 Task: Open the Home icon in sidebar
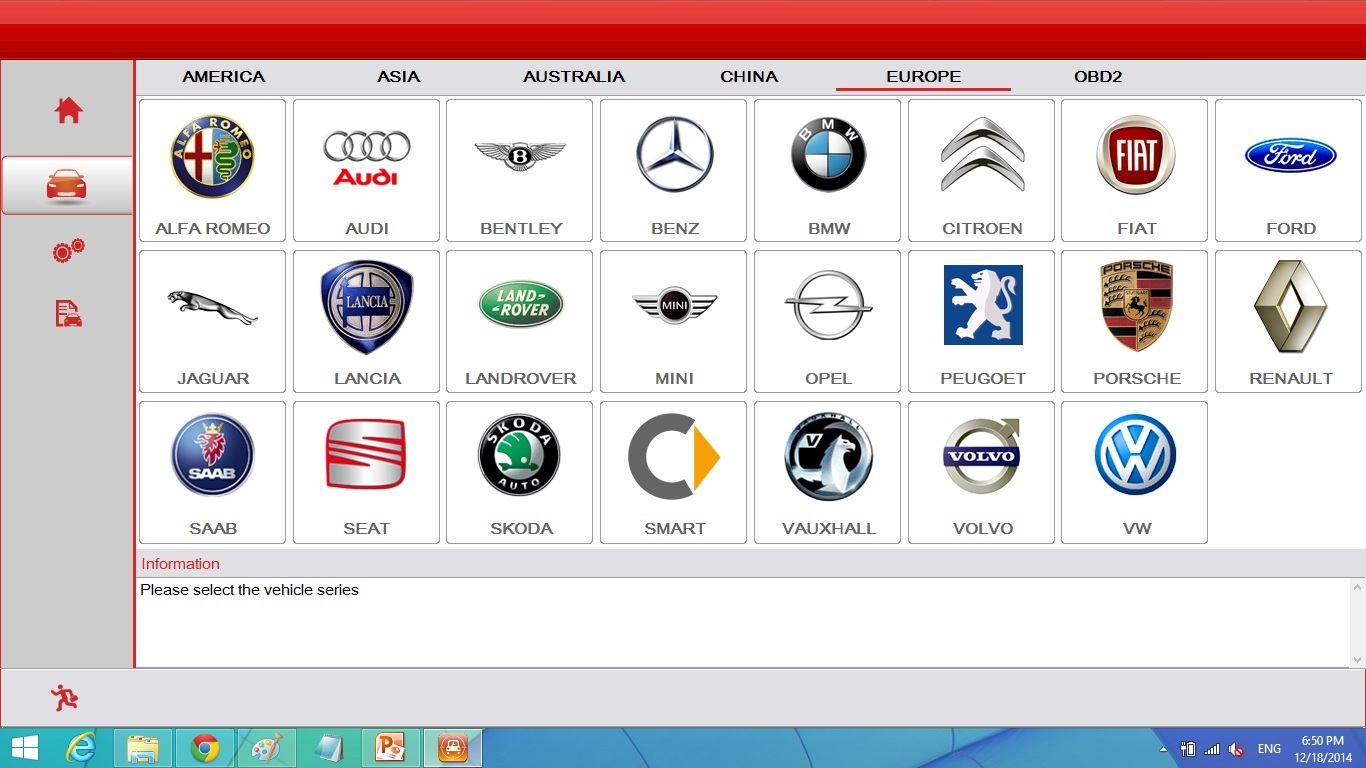(x=68, y=110)
